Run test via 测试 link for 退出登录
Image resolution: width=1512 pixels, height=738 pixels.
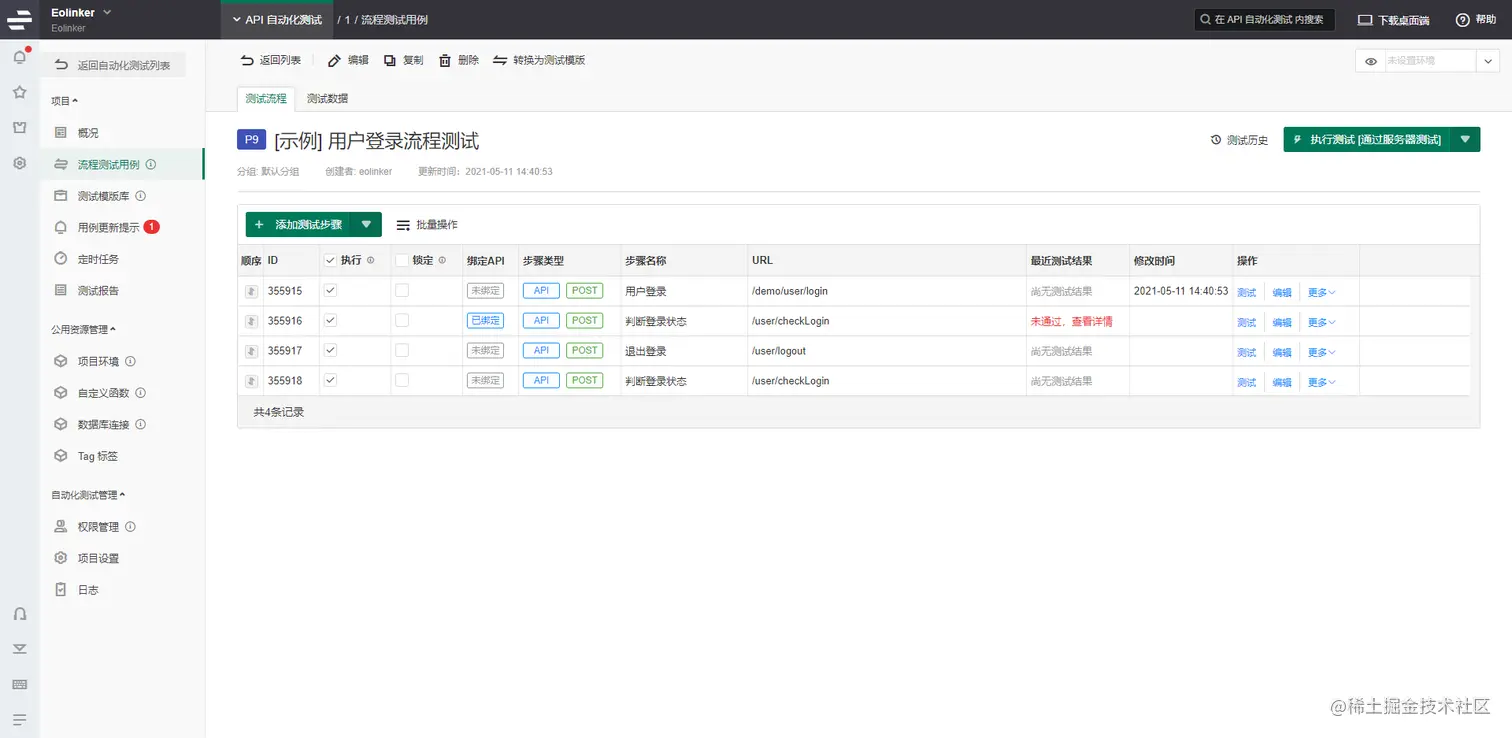tap(1247, 351)
